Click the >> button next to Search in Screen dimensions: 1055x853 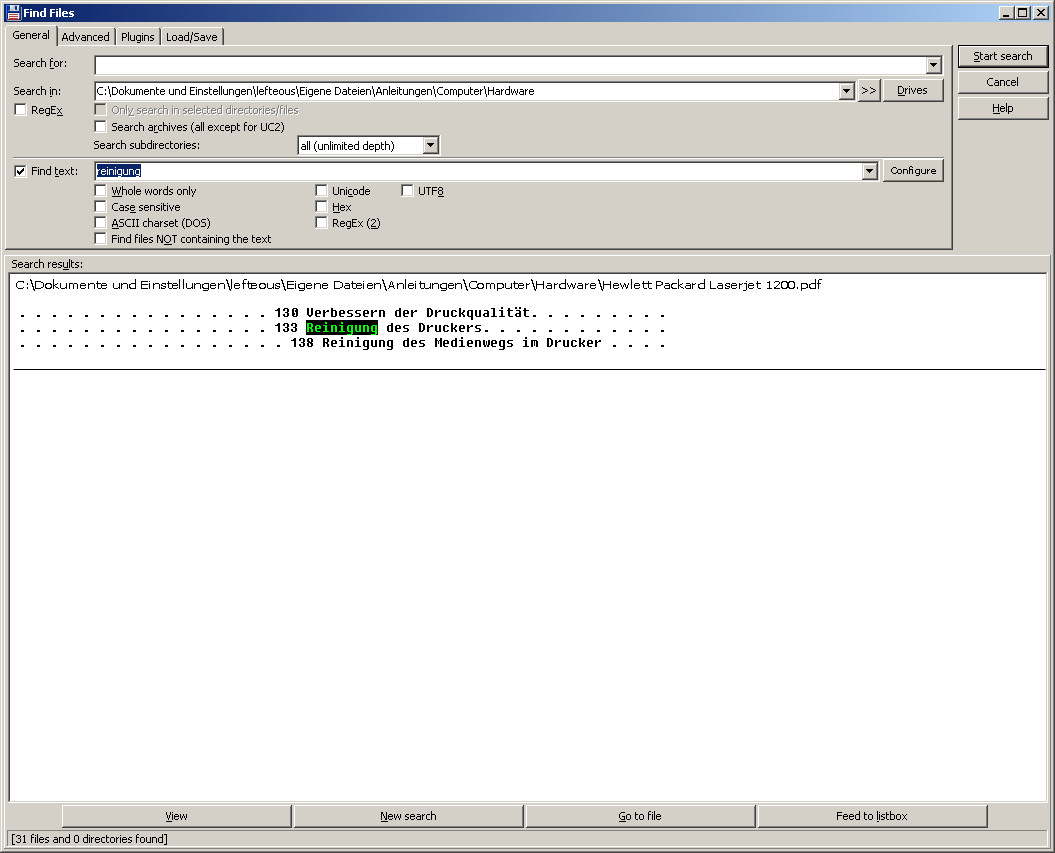(869, 90)
